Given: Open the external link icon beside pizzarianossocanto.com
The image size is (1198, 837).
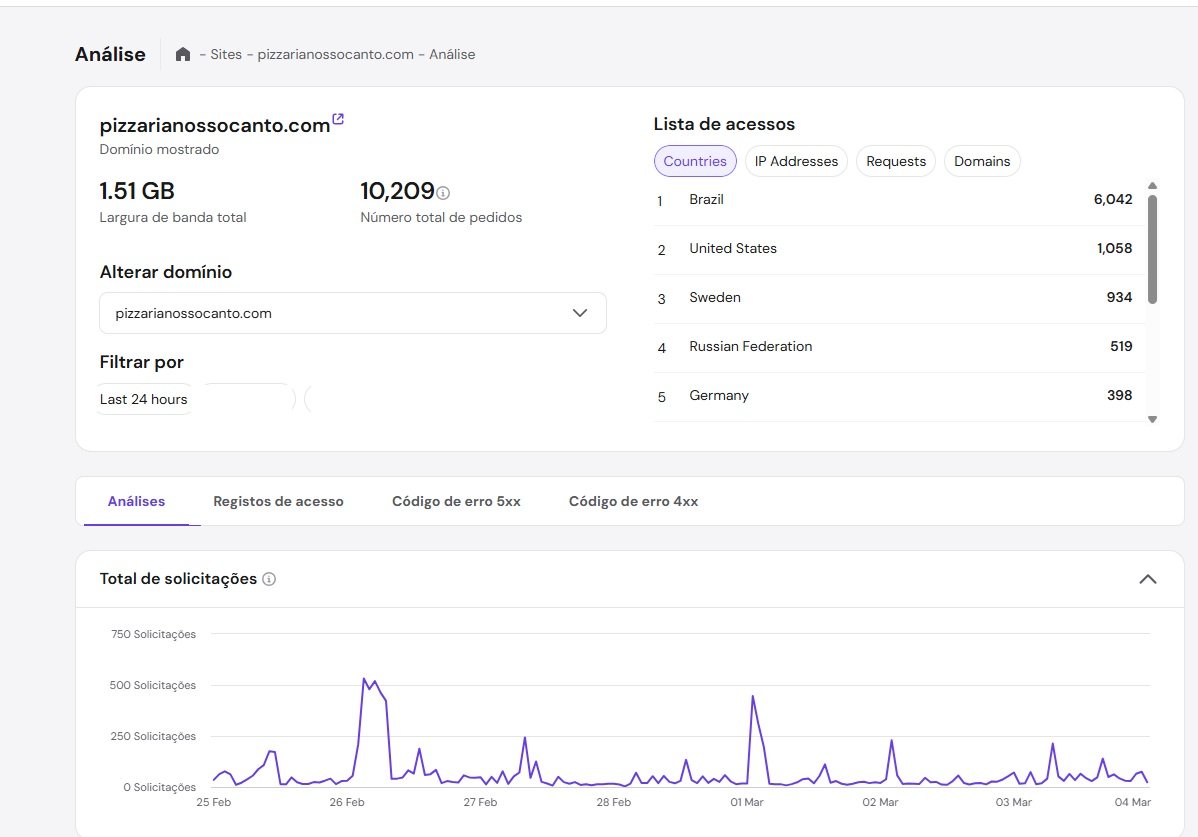Looking at the screenshot, I should tap(338, 120).
